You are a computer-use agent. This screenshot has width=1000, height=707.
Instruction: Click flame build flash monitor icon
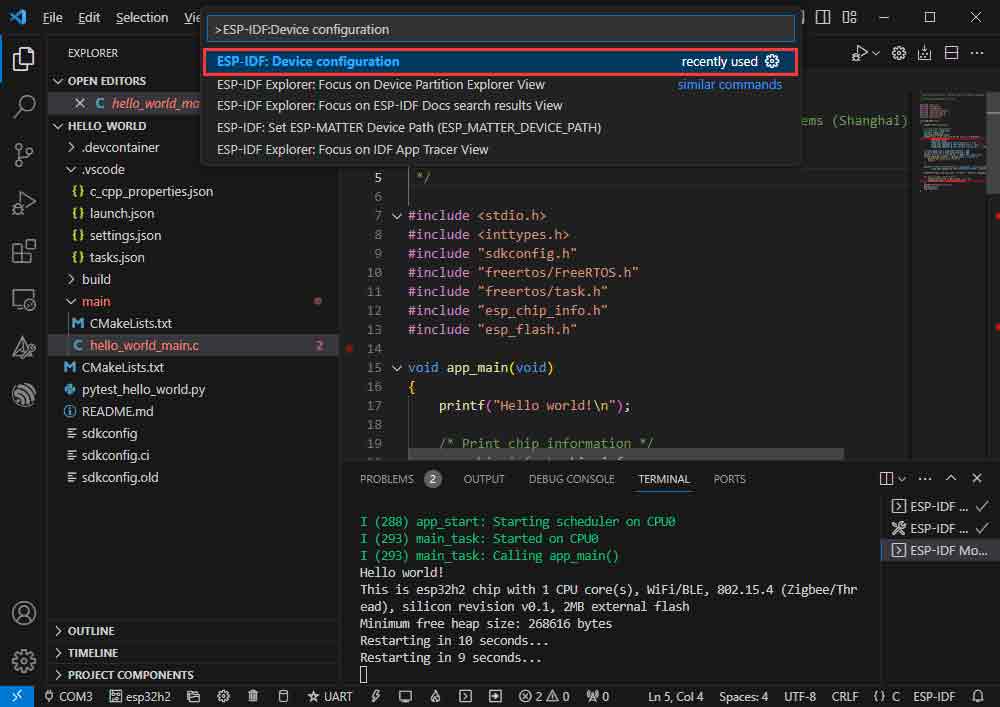pos(436,697)
